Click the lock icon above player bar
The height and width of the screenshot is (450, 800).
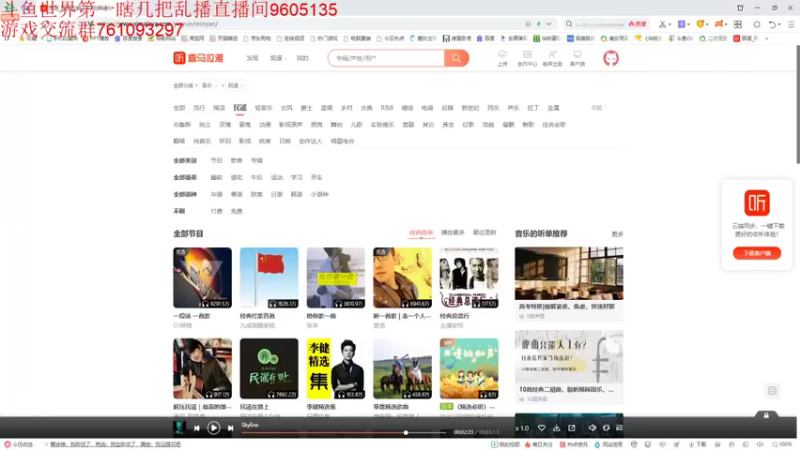[x=766, y=415]
